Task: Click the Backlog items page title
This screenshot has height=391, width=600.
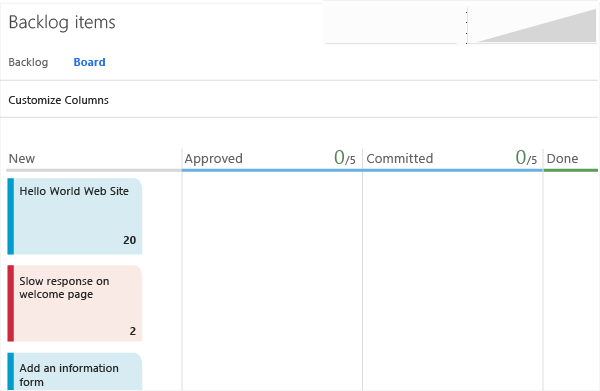Action: 62,22
